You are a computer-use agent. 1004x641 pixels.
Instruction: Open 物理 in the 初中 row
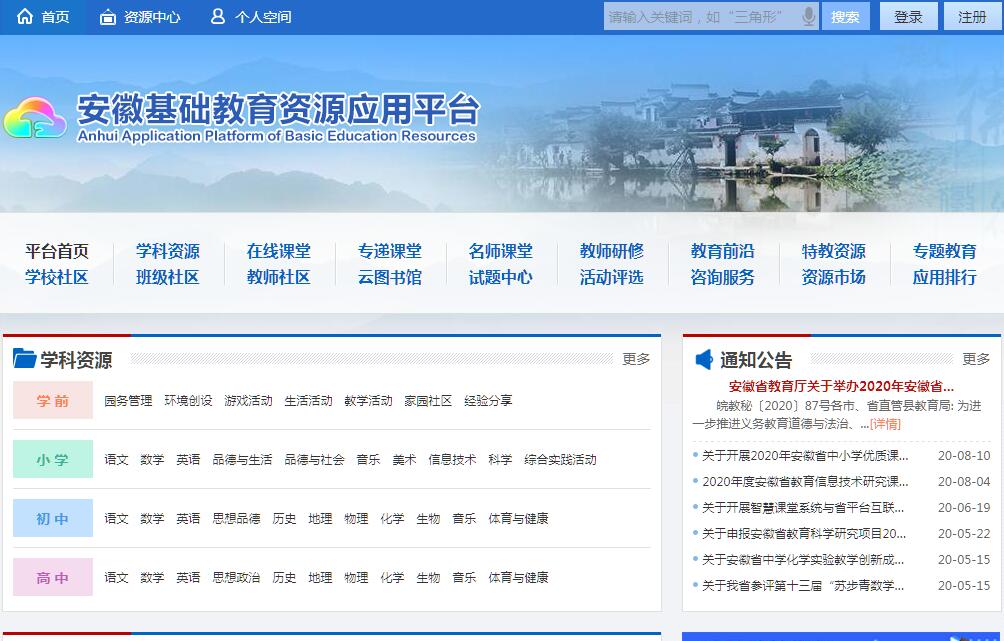(x=356, y=519)
